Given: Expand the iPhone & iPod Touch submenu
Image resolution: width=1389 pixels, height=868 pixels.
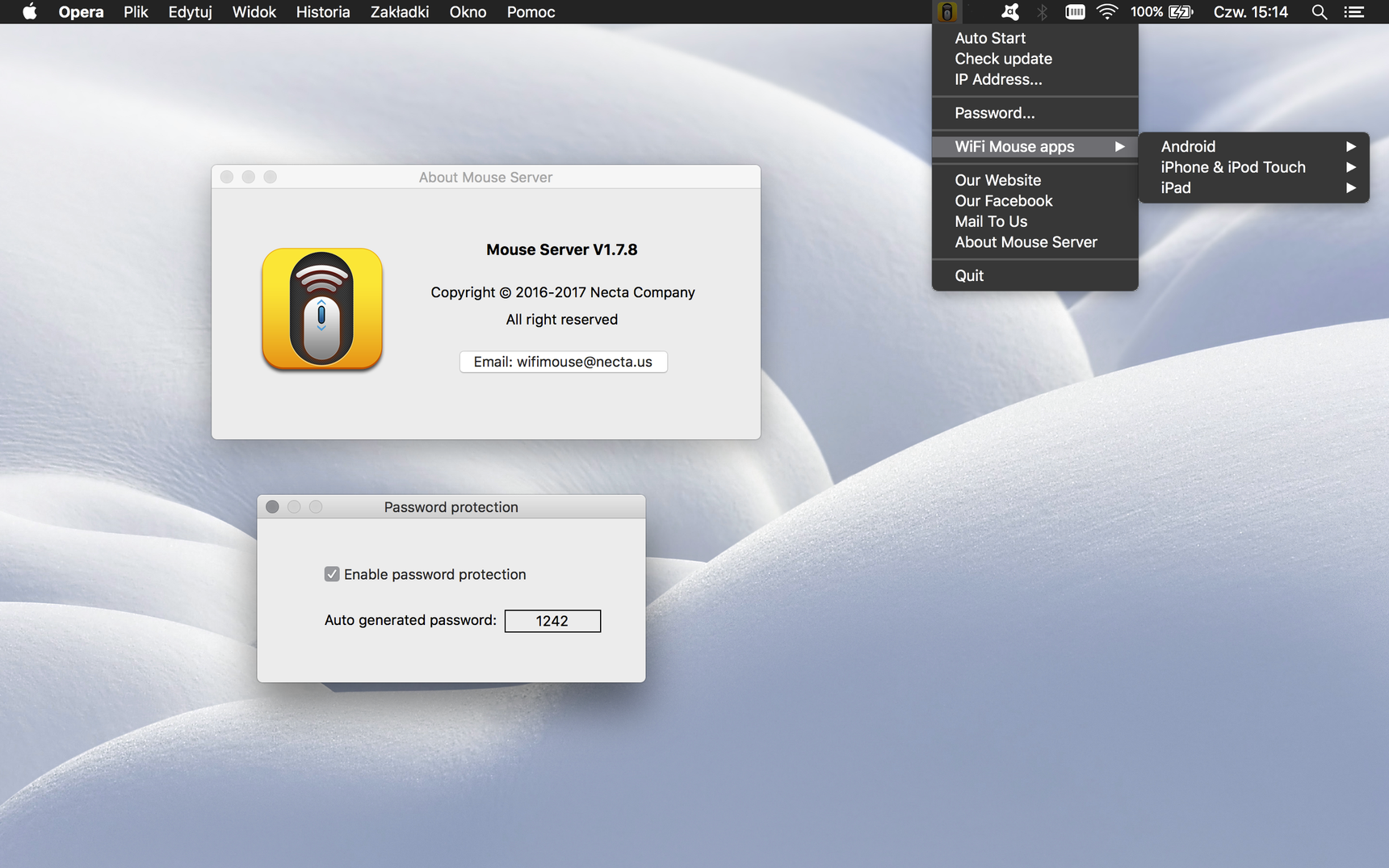Looking at the screenshot, I should click(1254, 167).
